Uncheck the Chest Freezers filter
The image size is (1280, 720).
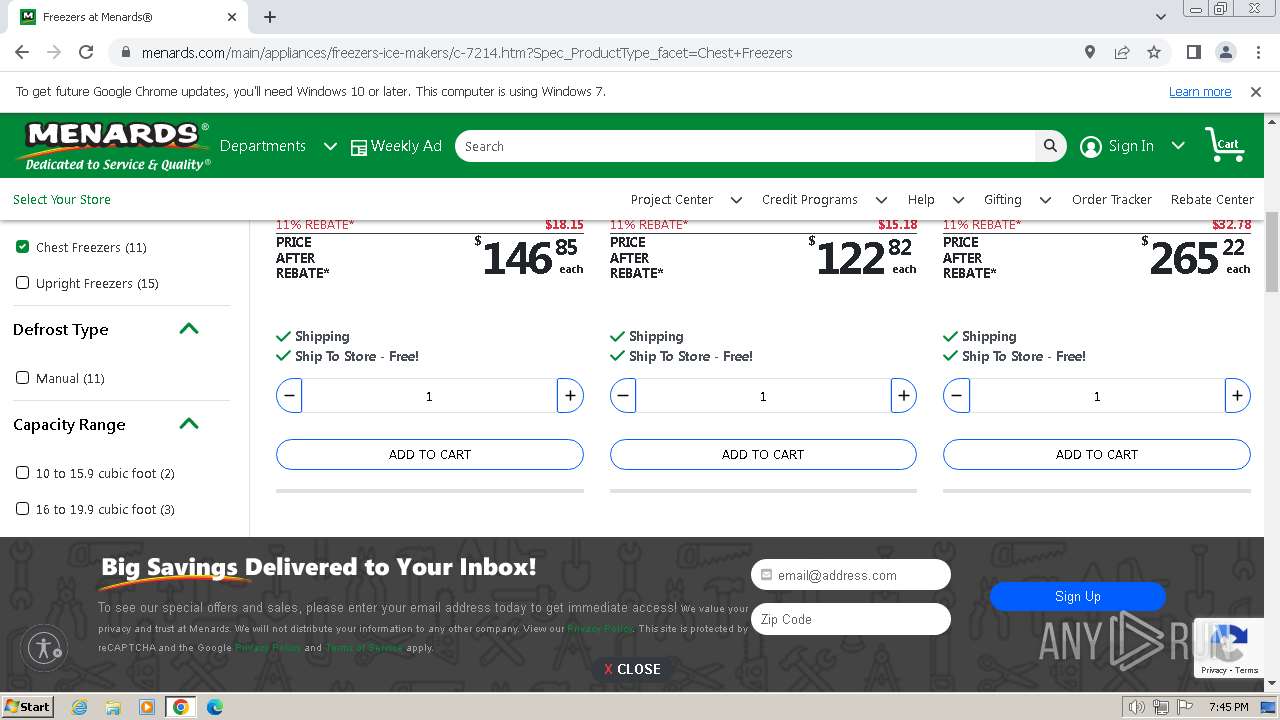(22, 247)
